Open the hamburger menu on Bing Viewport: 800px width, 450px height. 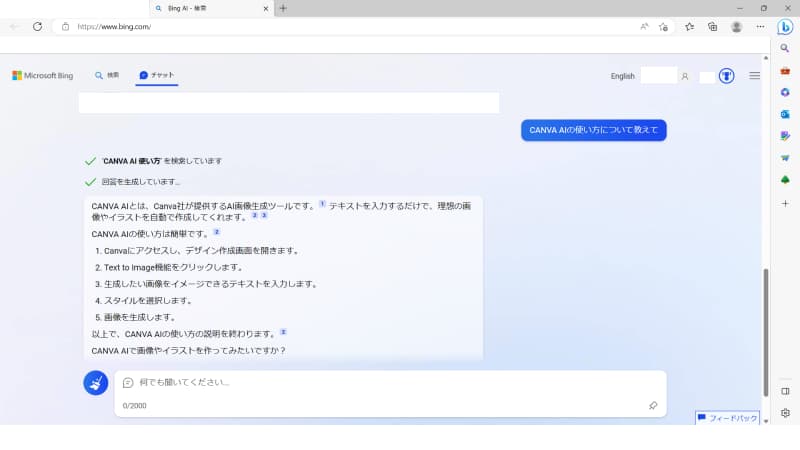pyautogui.click(x=754, y=76)
